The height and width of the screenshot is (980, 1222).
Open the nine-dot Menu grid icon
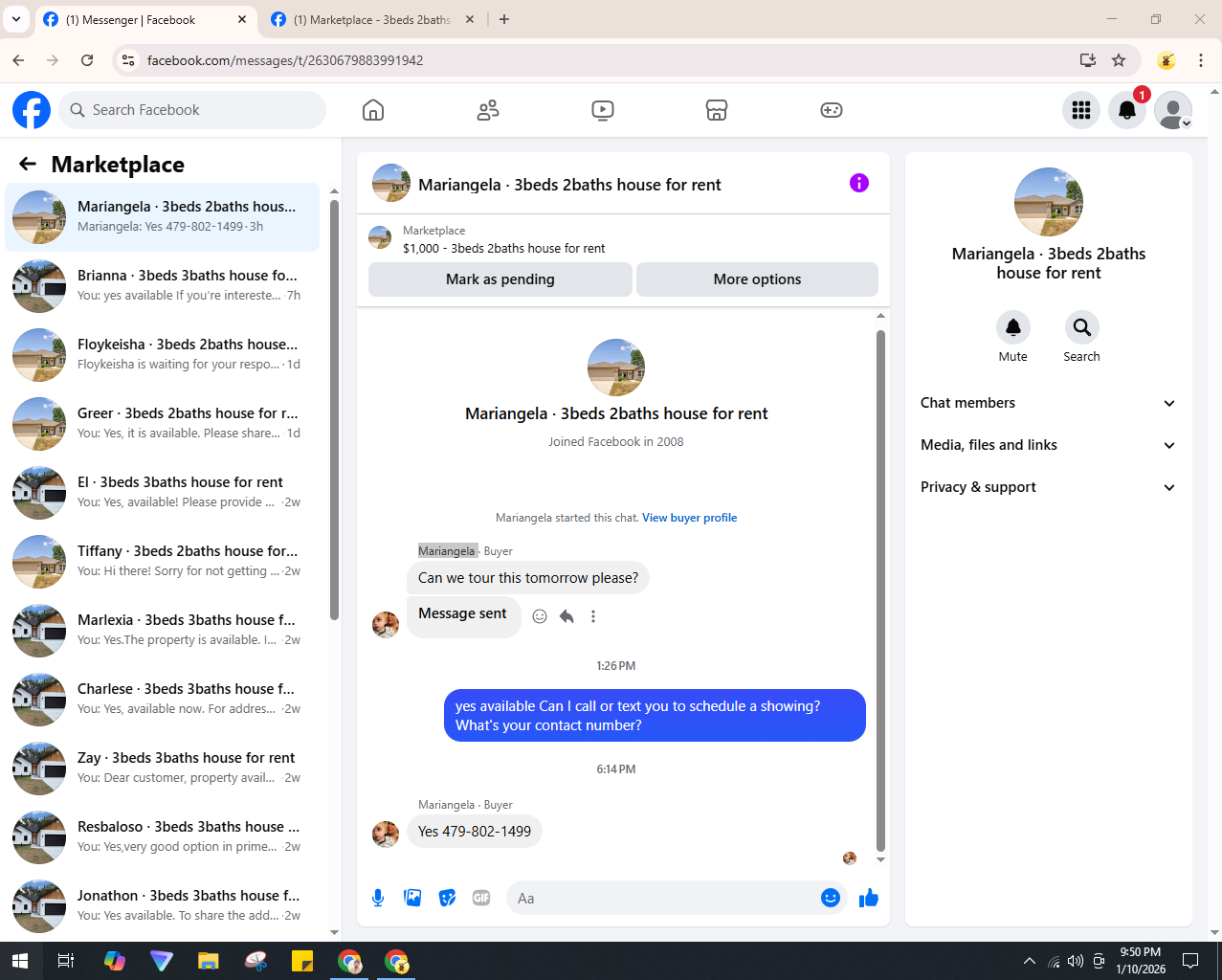1081,110
